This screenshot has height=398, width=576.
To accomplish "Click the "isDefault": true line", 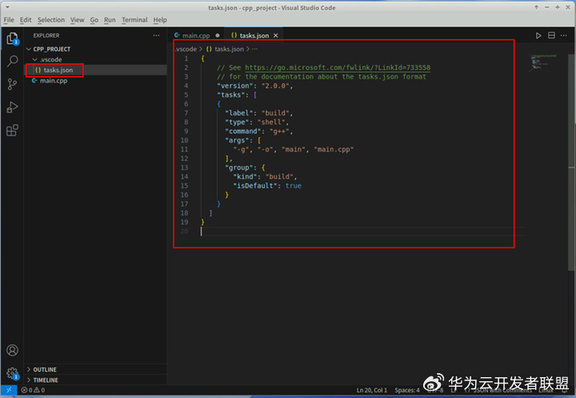I will tap(267, 186).
